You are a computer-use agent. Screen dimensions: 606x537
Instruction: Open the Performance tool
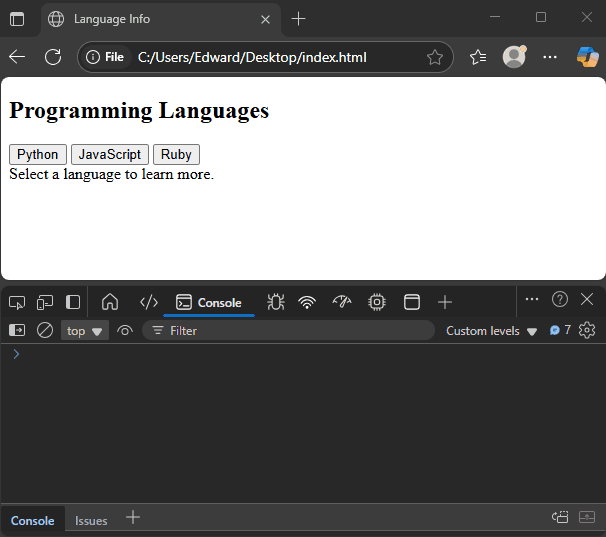pyautogui.click(x=342, y=302)
